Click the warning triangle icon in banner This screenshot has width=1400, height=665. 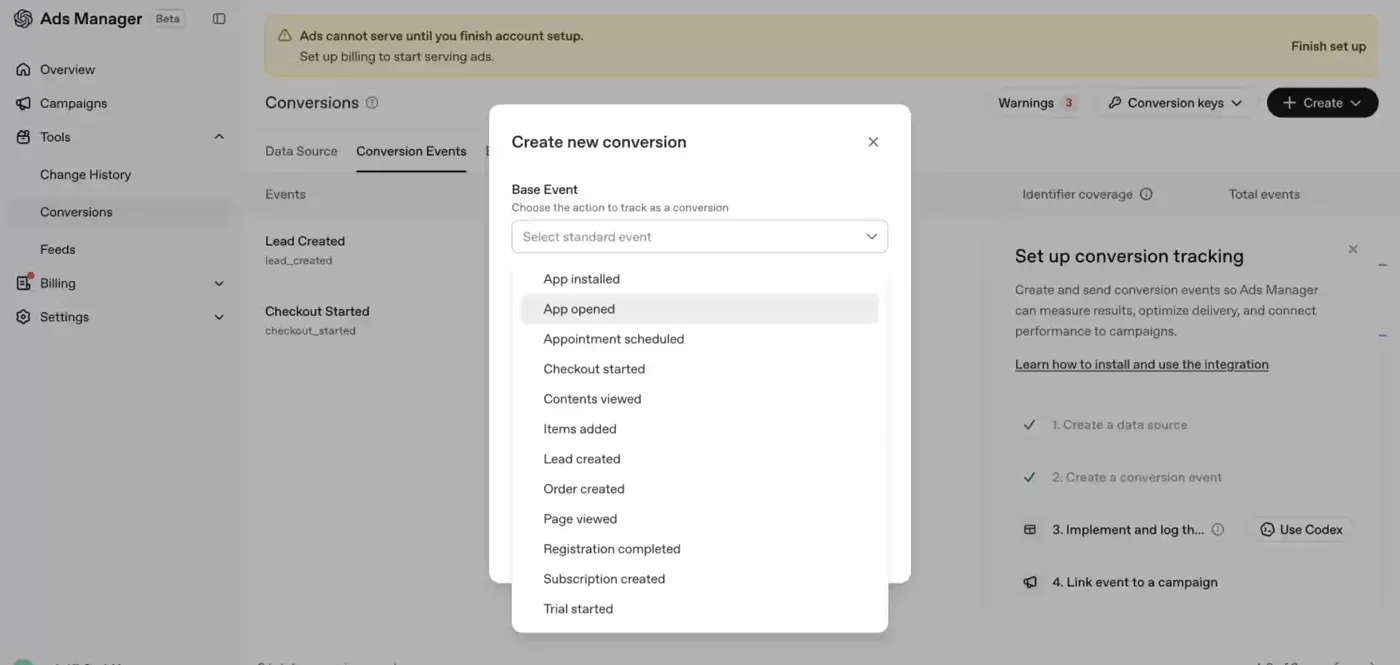pos(284,36)
